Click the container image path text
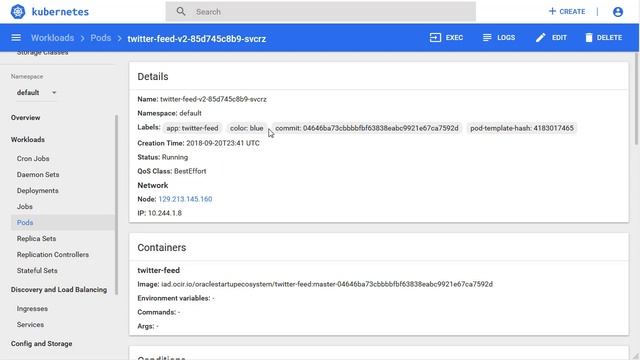 [327, 284]
